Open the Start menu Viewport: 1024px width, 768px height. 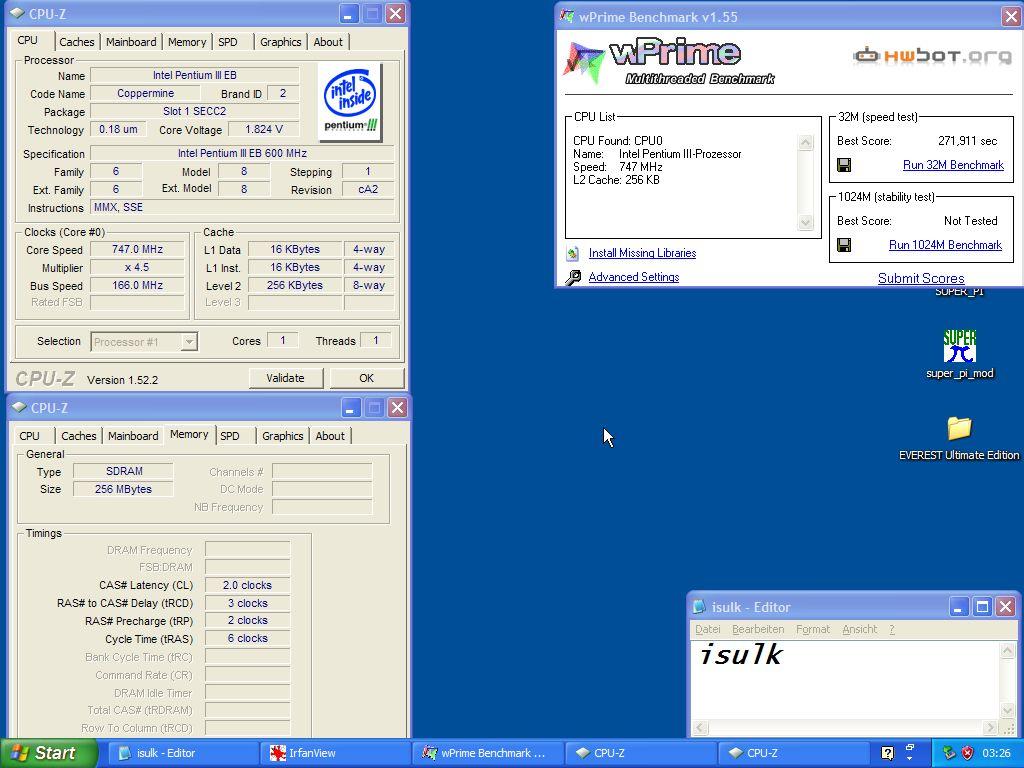click(x=49, y=753)
